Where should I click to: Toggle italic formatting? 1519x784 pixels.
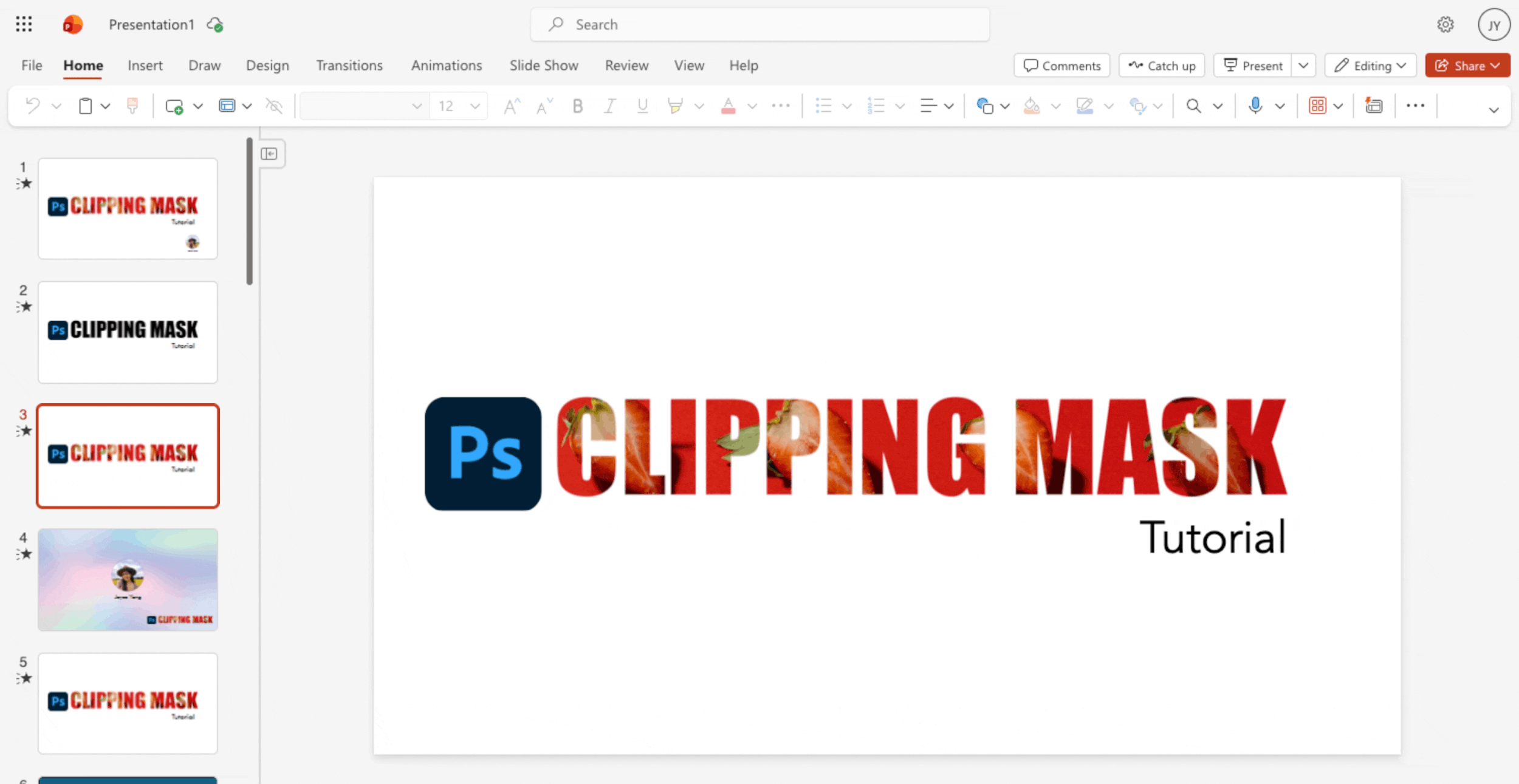[609, 106]
